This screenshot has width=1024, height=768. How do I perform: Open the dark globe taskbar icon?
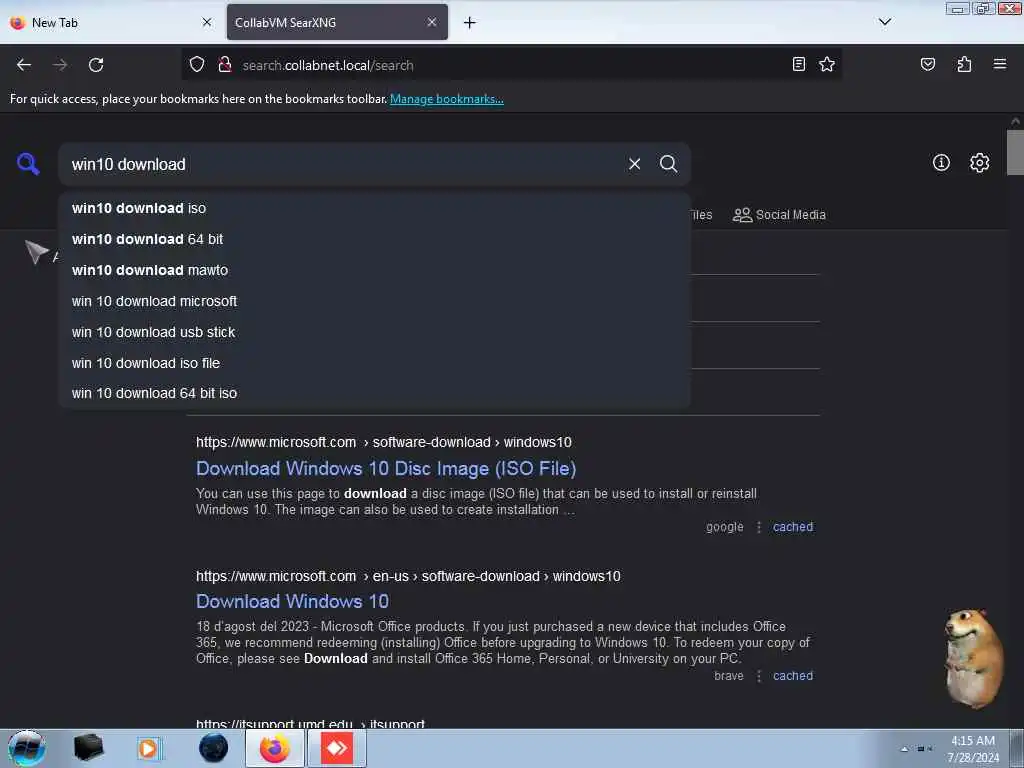tap(213, 748)
